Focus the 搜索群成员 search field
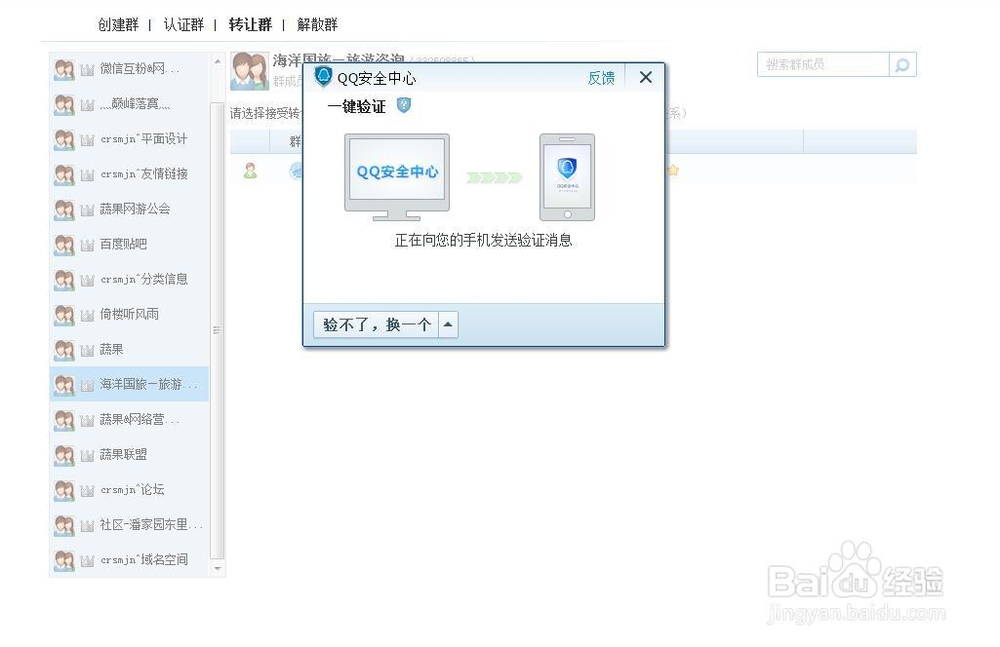This screenshot has height=647, width=1000. coord(823,64)
